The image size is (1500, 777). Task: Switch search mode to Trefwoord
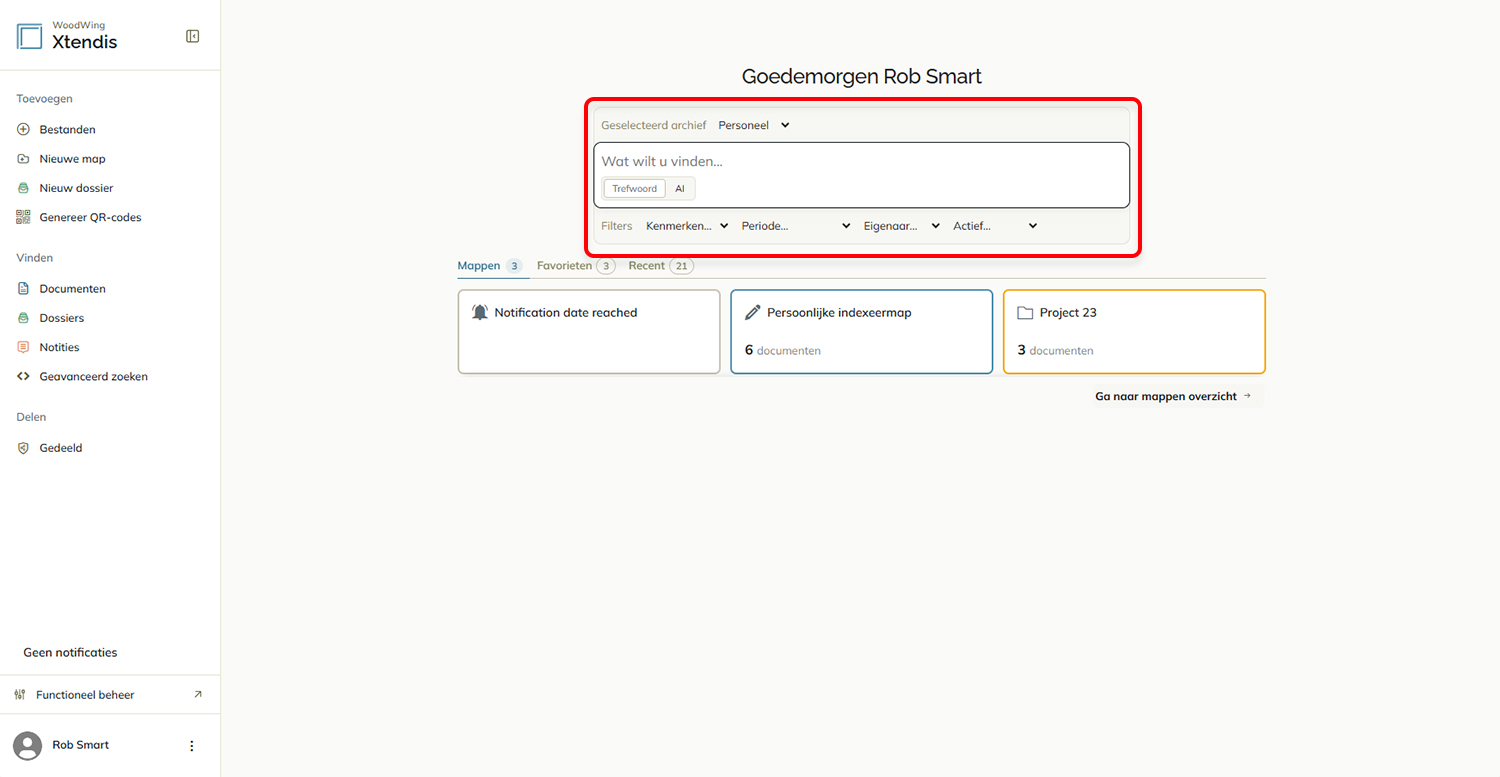click(635, 188)
